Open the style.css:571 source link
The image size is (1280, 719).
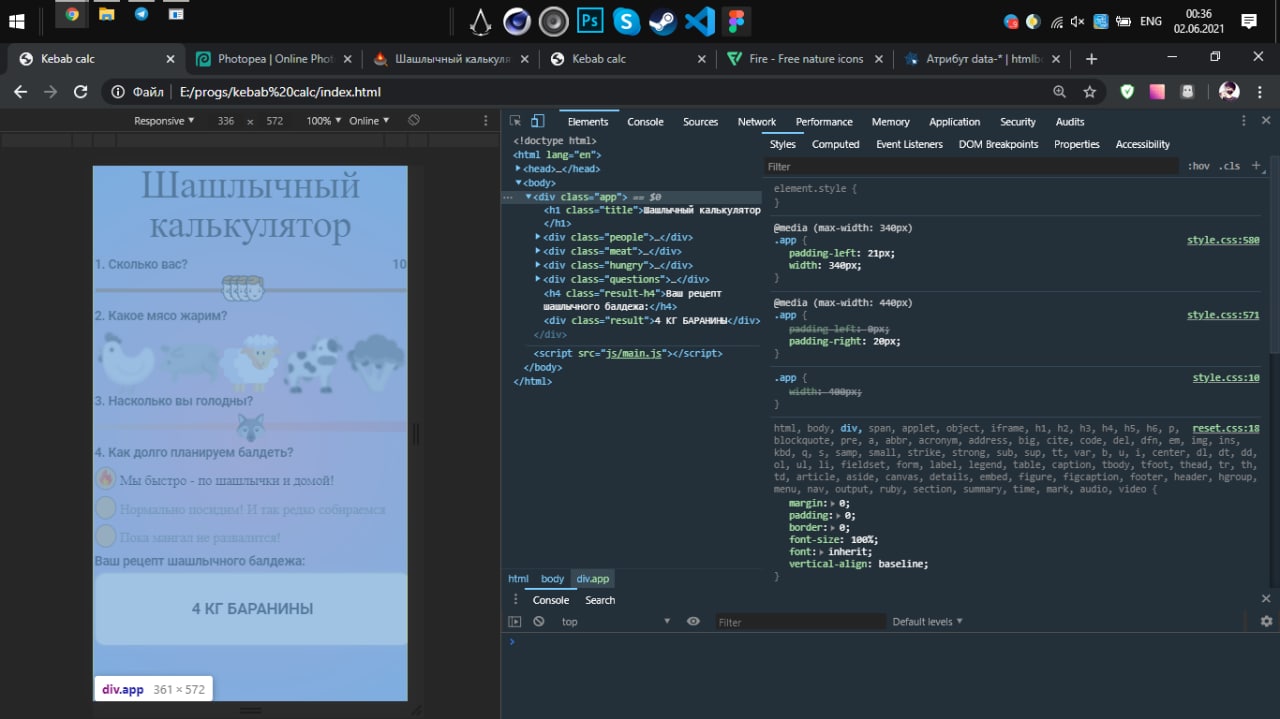[1223, 315]
